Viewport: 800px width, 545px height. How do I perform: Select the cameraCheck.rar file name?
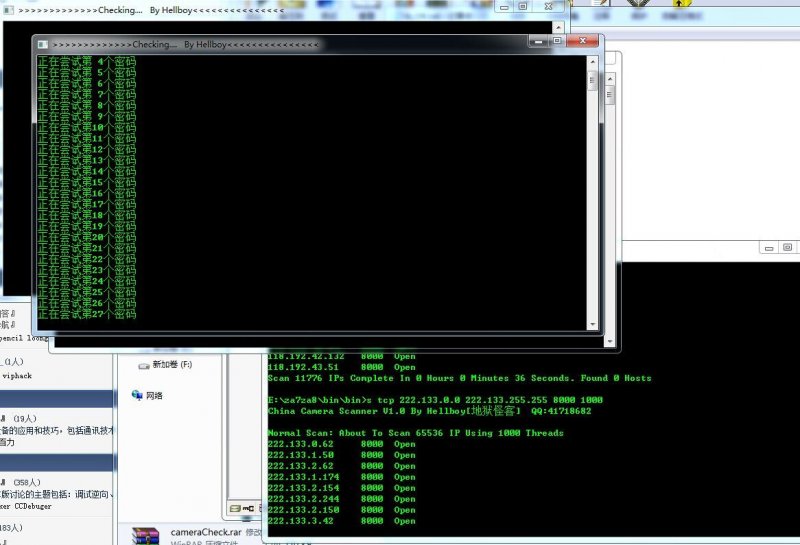pyautogui.click(x=206, y=532)
